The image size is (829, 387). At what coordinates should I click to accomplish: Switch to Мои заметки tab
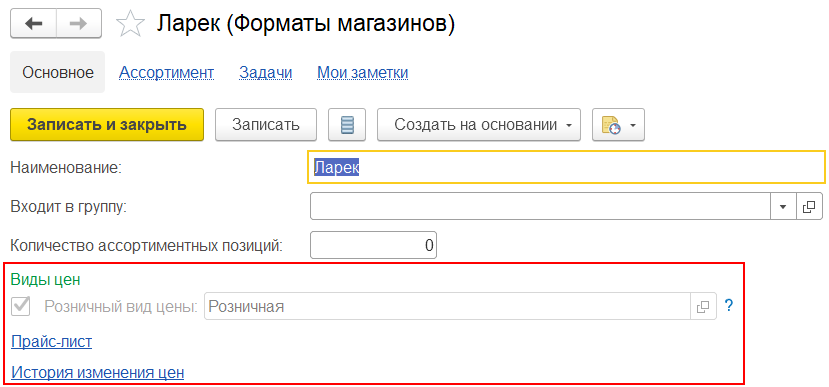(363, 72)
